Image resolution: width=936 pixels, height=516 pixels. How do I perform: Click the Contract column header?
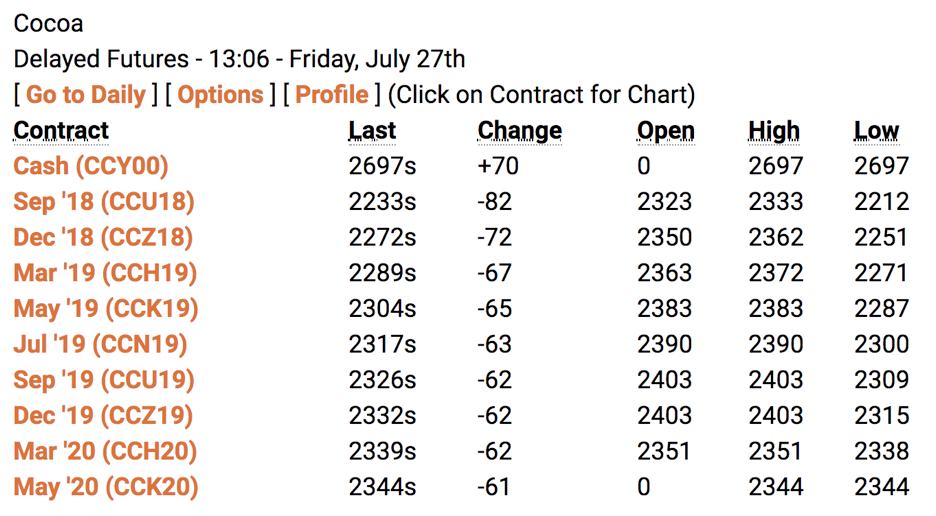[61, 131]
